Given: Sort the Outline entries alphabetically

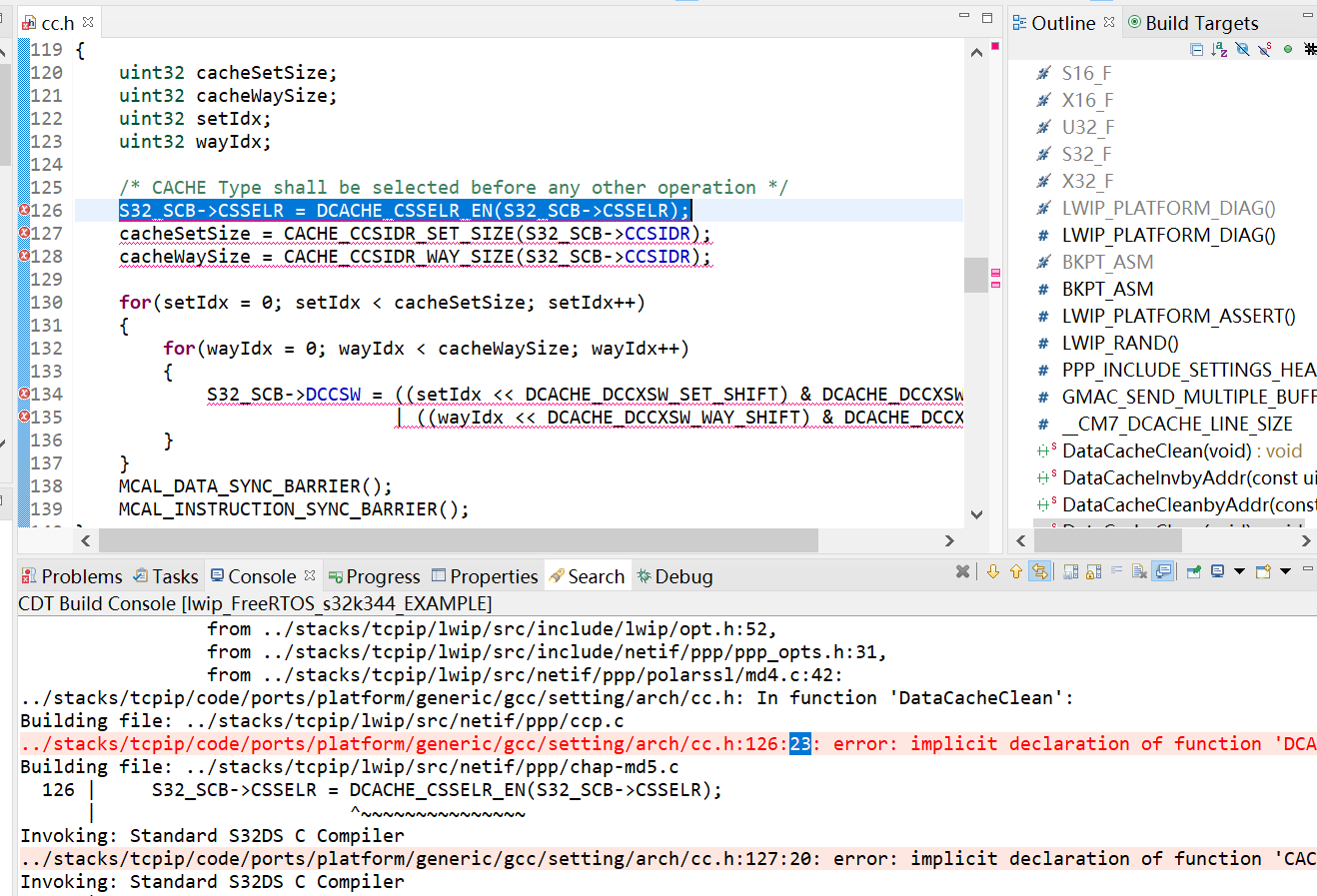Looking at the screenshot, I should (x=1218, y=47).
